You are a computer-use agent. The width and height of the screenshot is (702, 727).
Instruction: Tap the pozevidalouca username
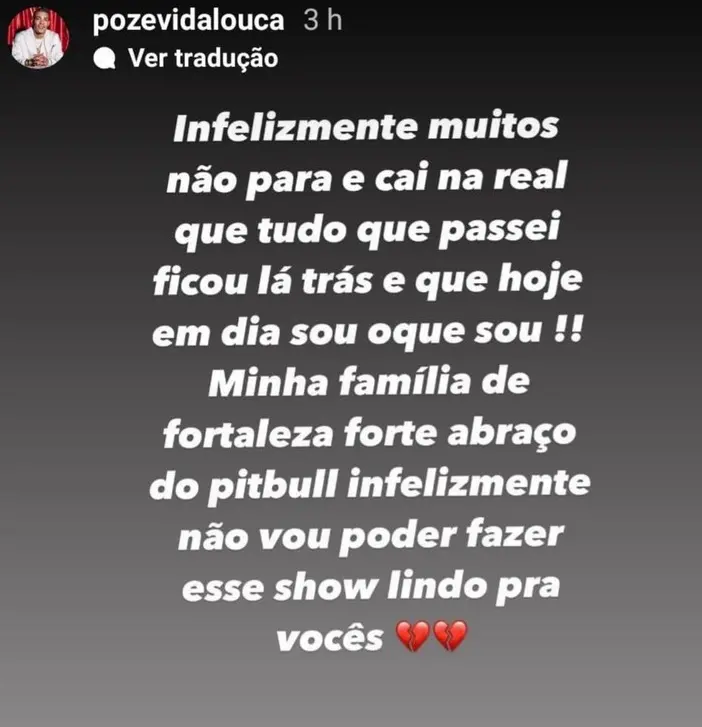click(x=188, y=21)
